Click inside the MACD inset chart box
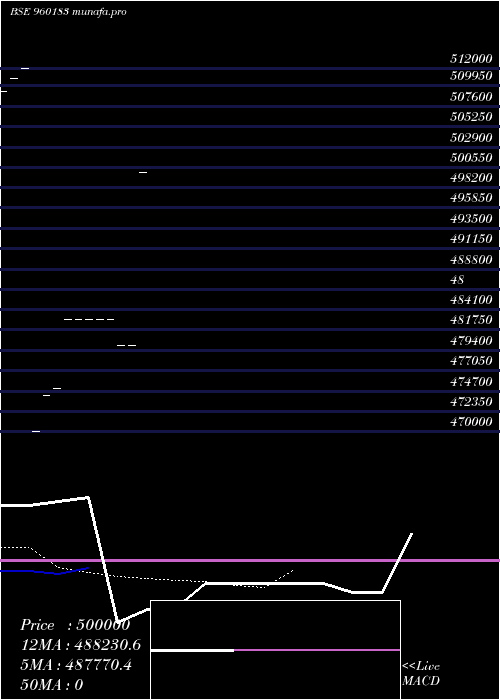500x700 pixels. [x=275, y=650]
